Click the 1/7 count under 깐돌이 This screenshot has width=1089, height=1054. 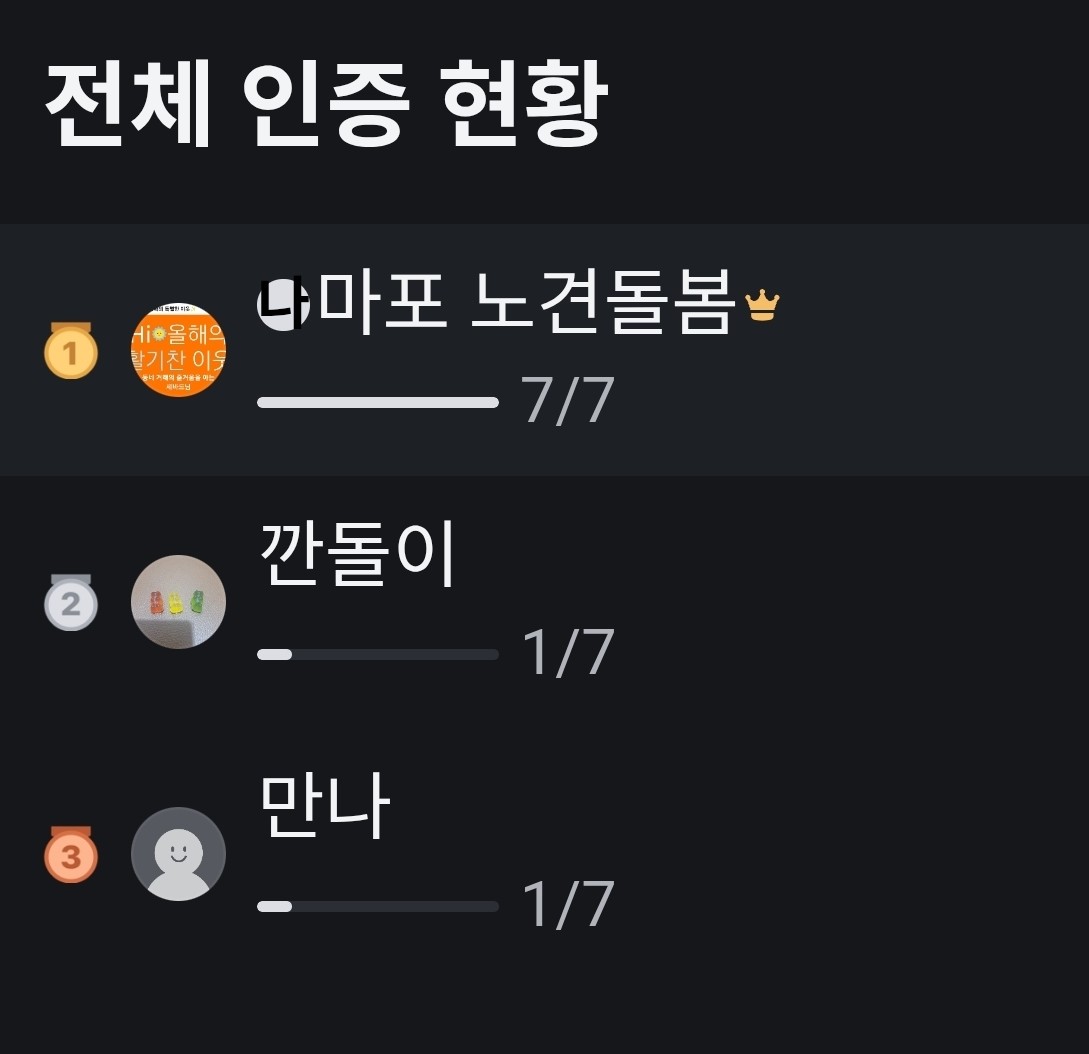(x=567, y=654)
